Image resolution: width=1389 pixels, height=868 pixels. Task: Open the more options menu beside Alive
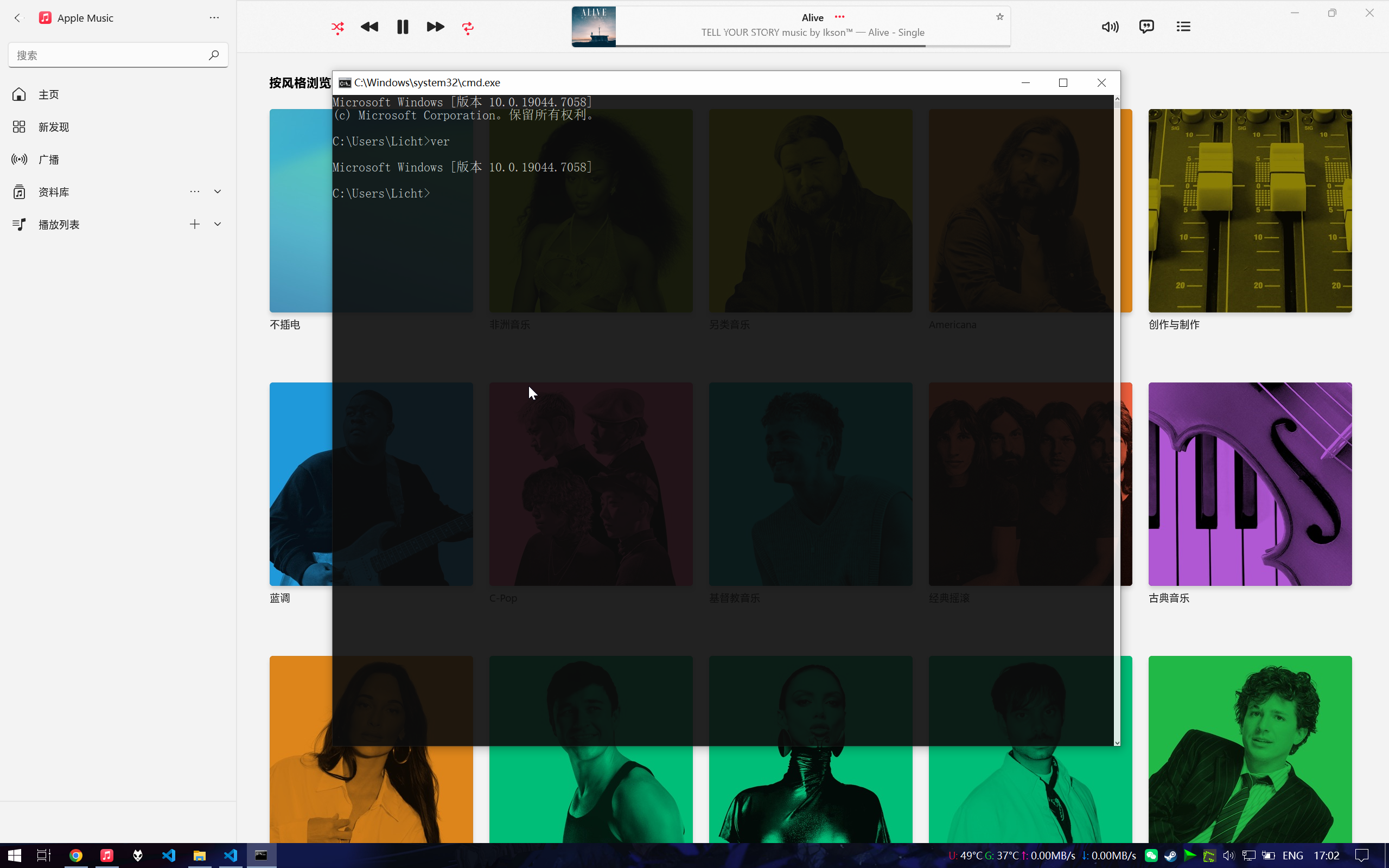840,17
